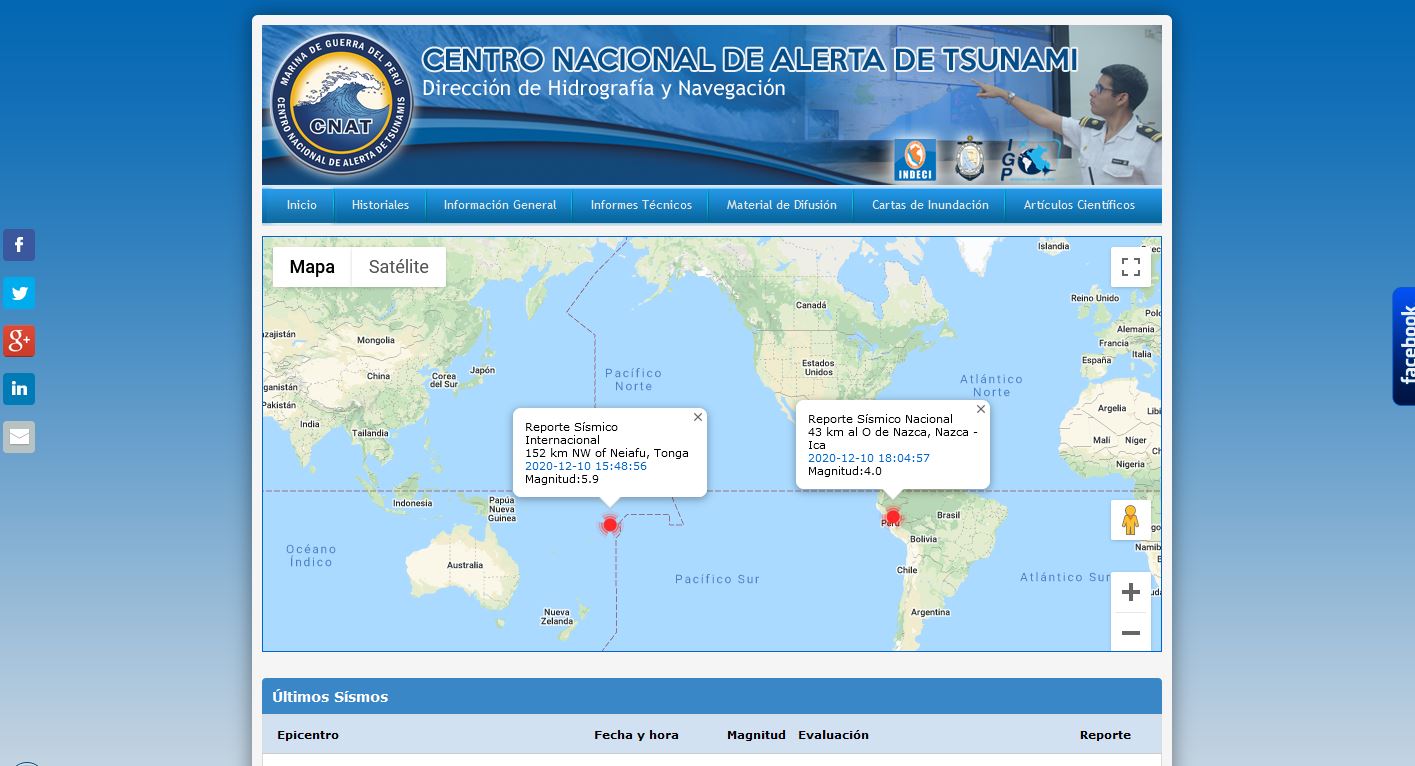Share the page via the Twitter icon

(19, 293)
